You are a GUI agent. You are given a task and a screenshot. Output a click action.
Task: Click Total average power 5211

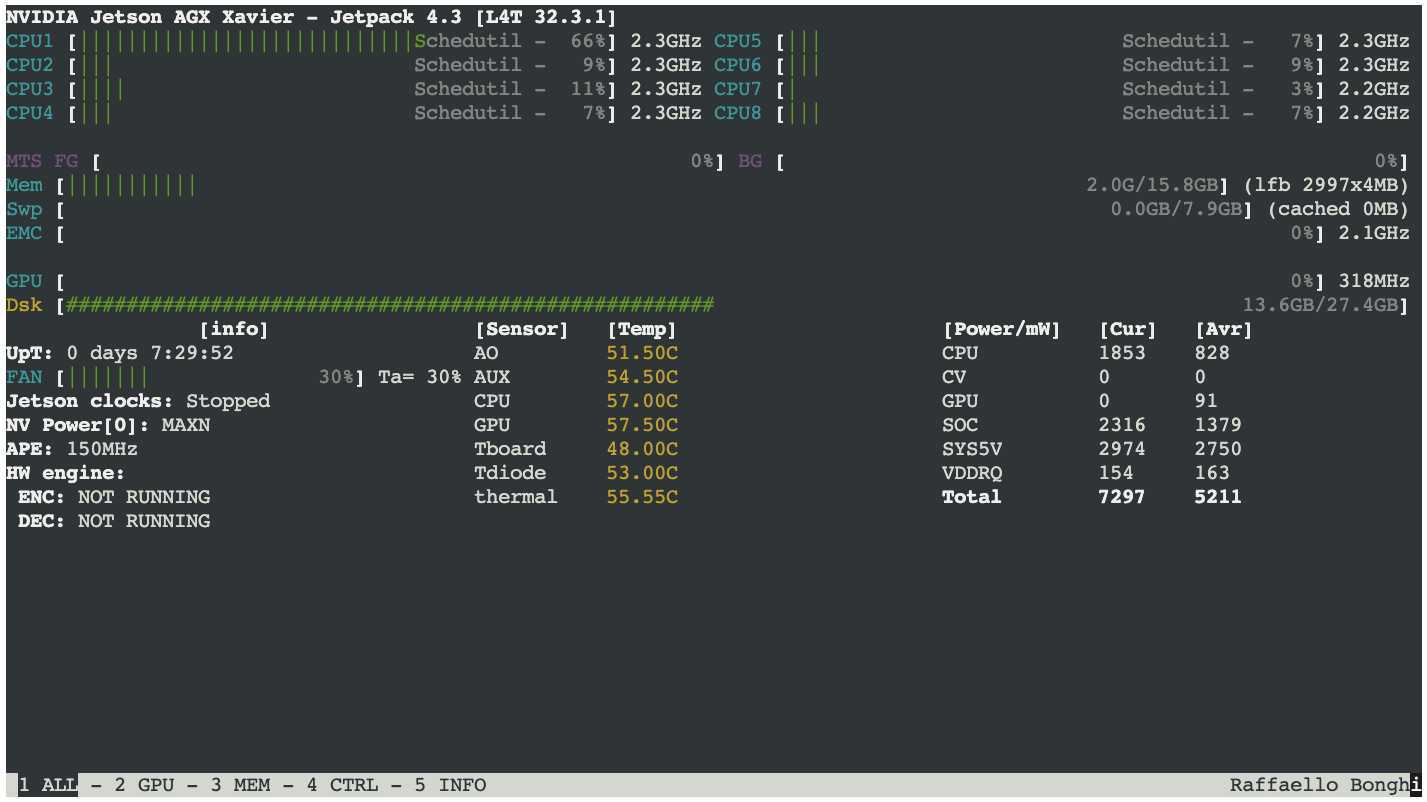coord(1218,497)
